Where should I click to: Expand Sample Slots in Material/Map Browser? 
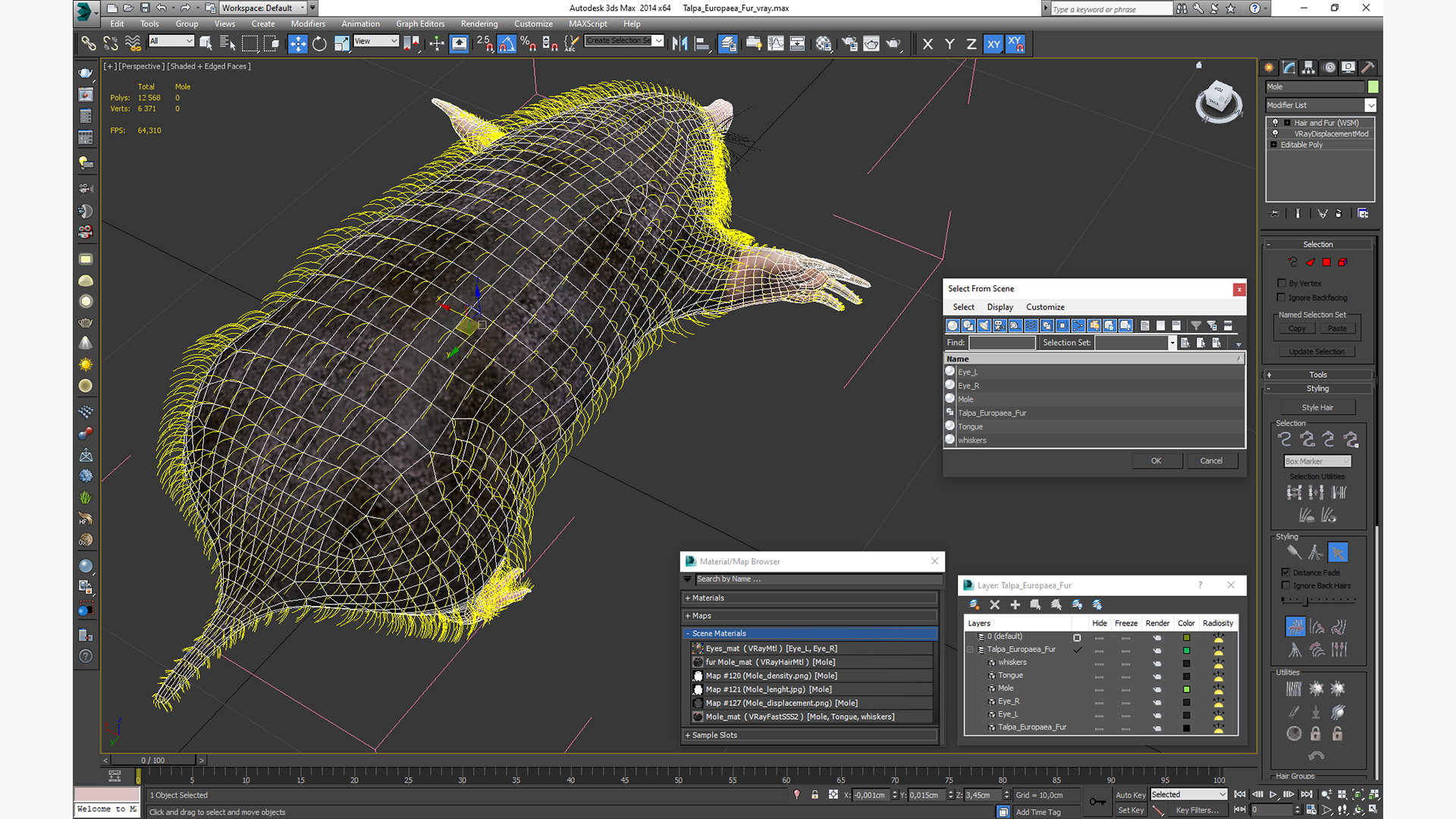coord(810,735)
